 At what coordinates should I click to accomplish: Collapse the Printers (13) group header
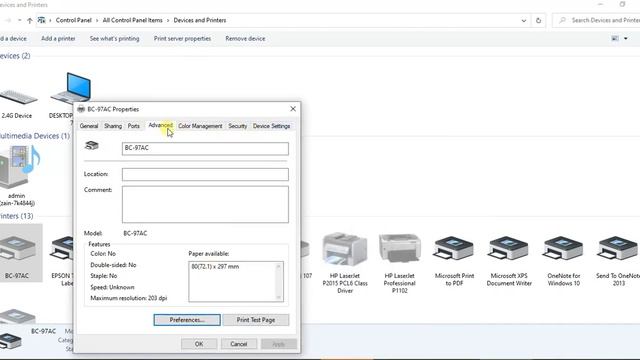pyautogui.click(x=16, y=216)
